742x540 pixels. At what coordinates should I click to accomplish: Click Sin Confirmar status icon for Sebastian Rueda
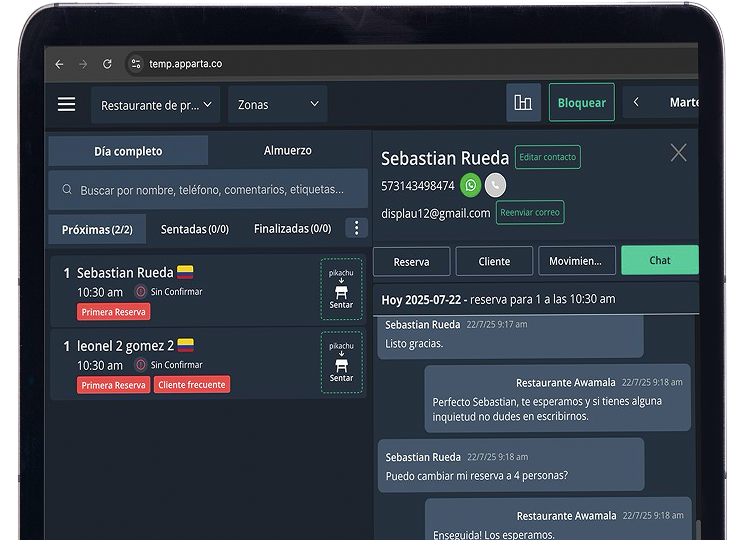click(x=141, y=292)
